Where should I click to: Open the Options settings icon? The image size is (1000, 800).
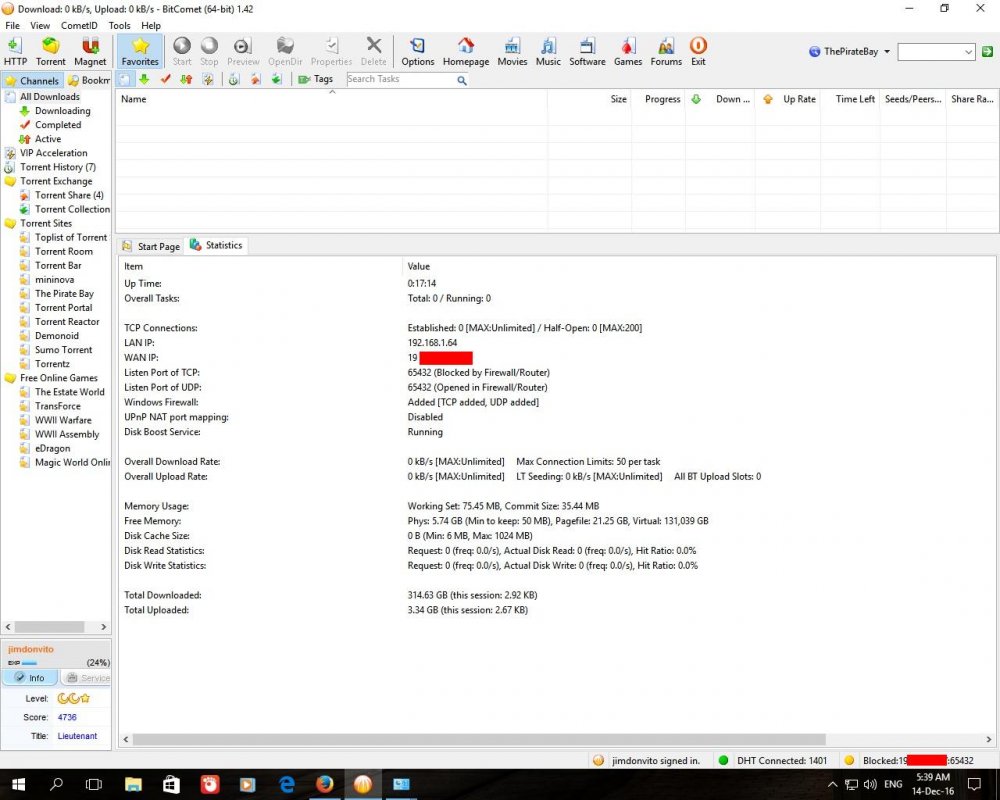(x=418, y=51)
